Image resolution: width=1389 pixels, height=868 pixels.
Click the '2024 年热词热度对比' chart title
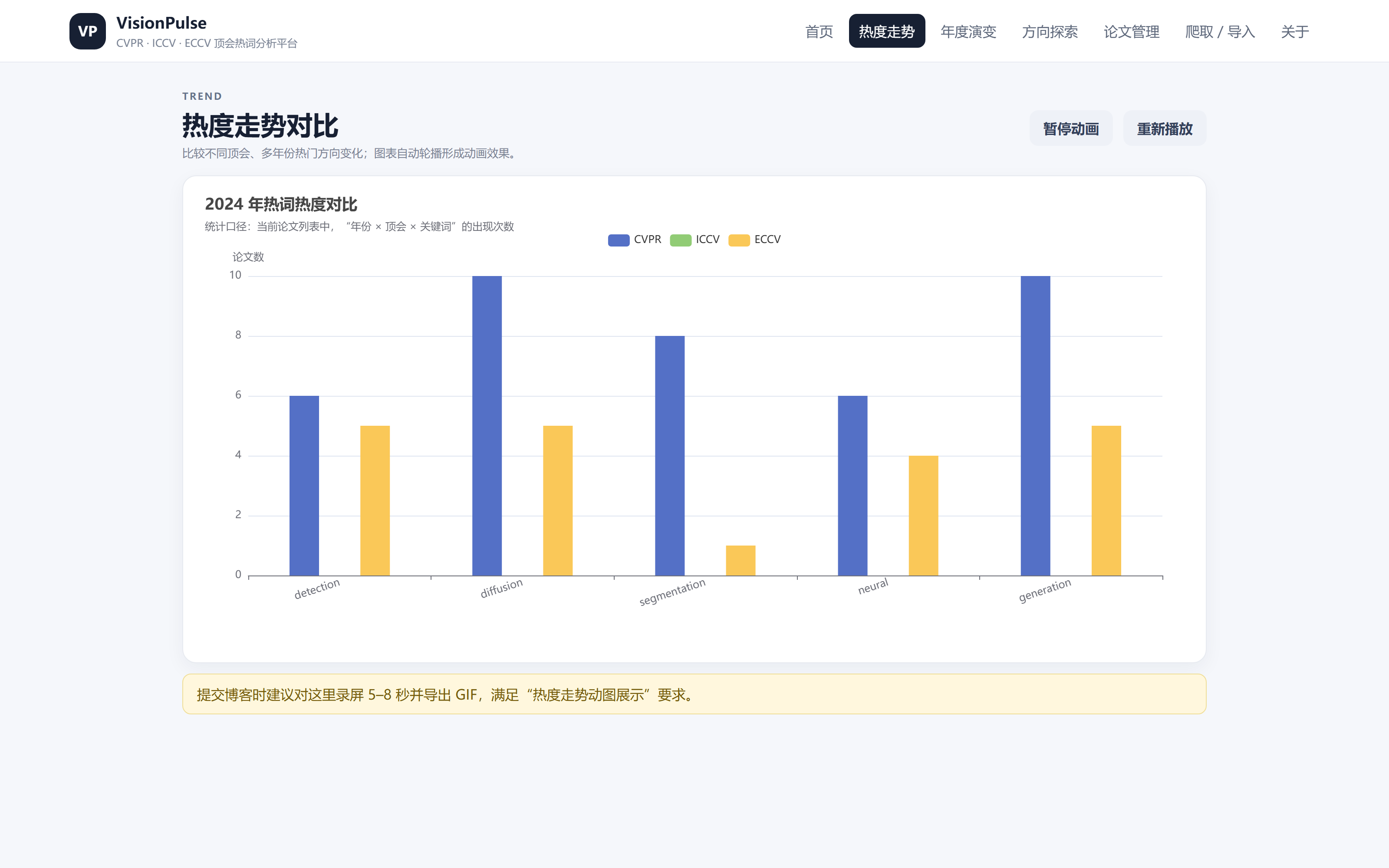pyautogui.click(x=281, y=204)
